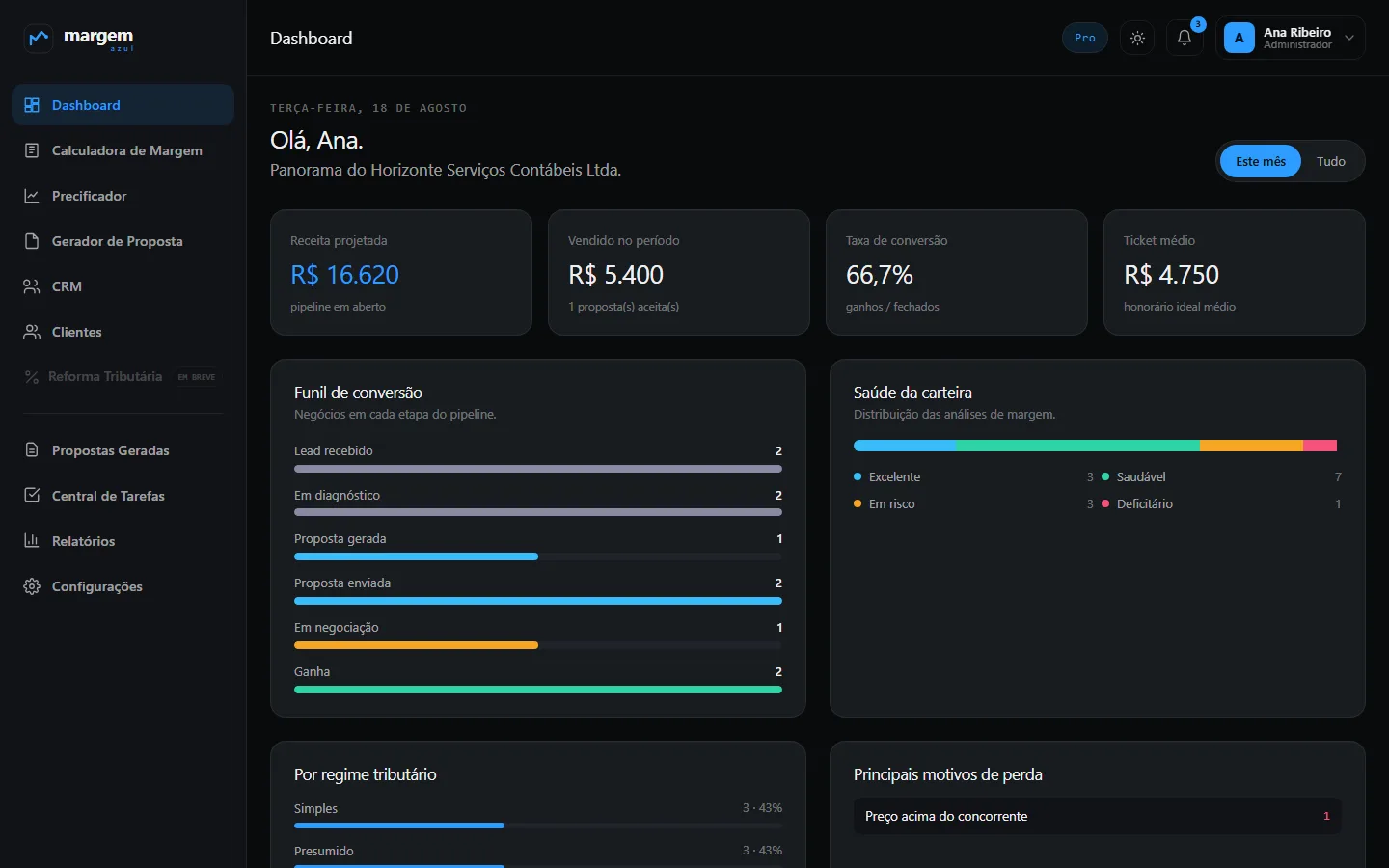Viewport: 1389px width, 868px height.
Task: Click the Relatórios bar chart icon
Action: 32,541
